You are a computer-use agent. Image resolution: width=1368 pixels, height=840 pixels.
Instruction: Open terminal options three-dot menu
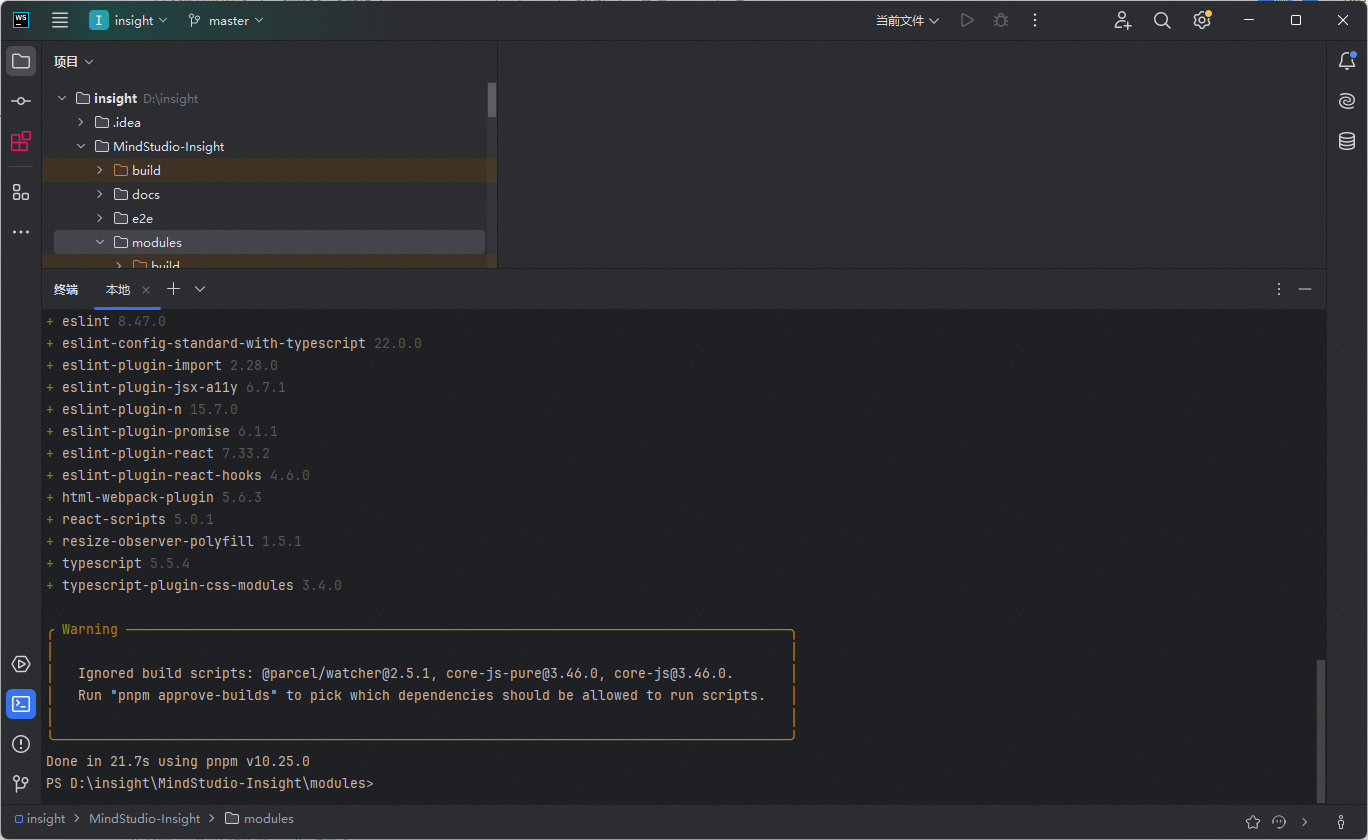click(1279, 289)
